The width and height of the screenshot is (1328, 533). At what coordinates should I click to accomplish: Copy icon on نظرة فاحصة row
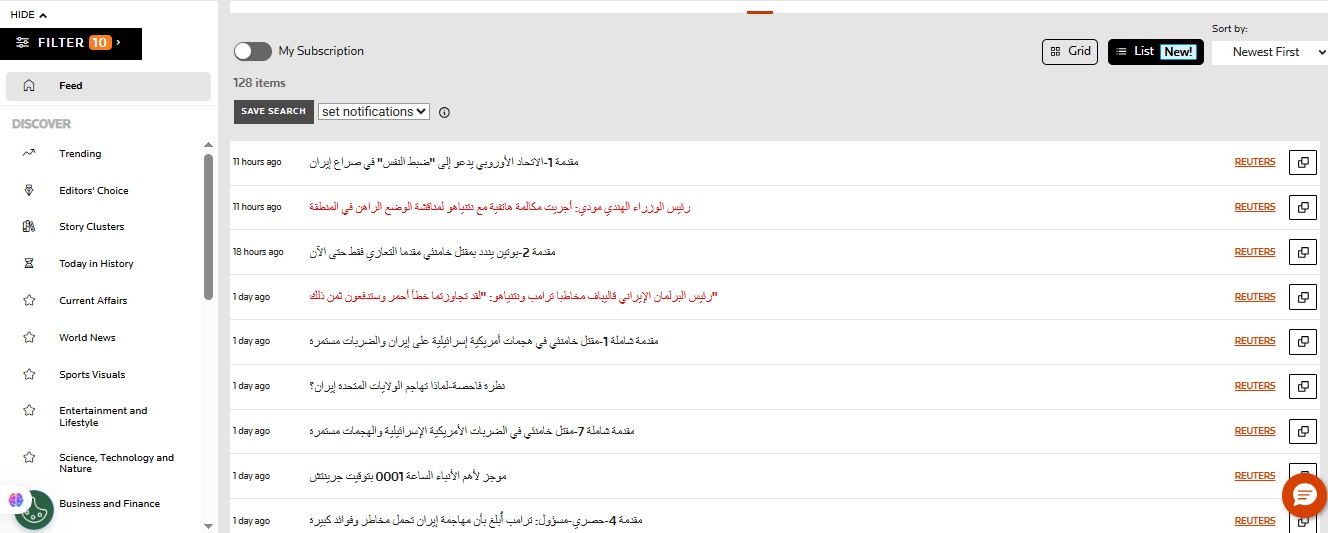(x=1303, y=386)
